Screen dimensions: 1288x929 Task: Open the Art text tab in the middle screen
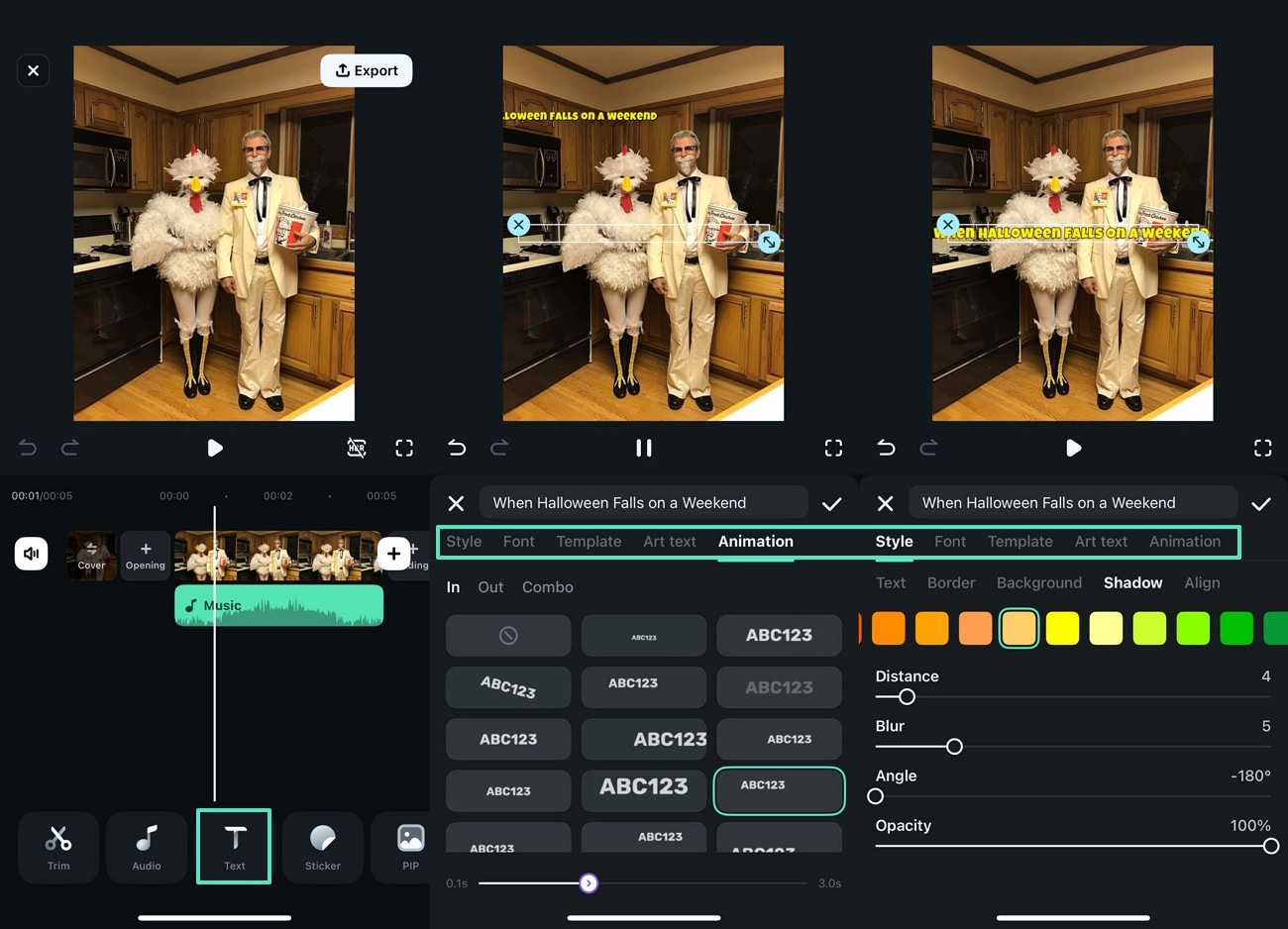670,541
